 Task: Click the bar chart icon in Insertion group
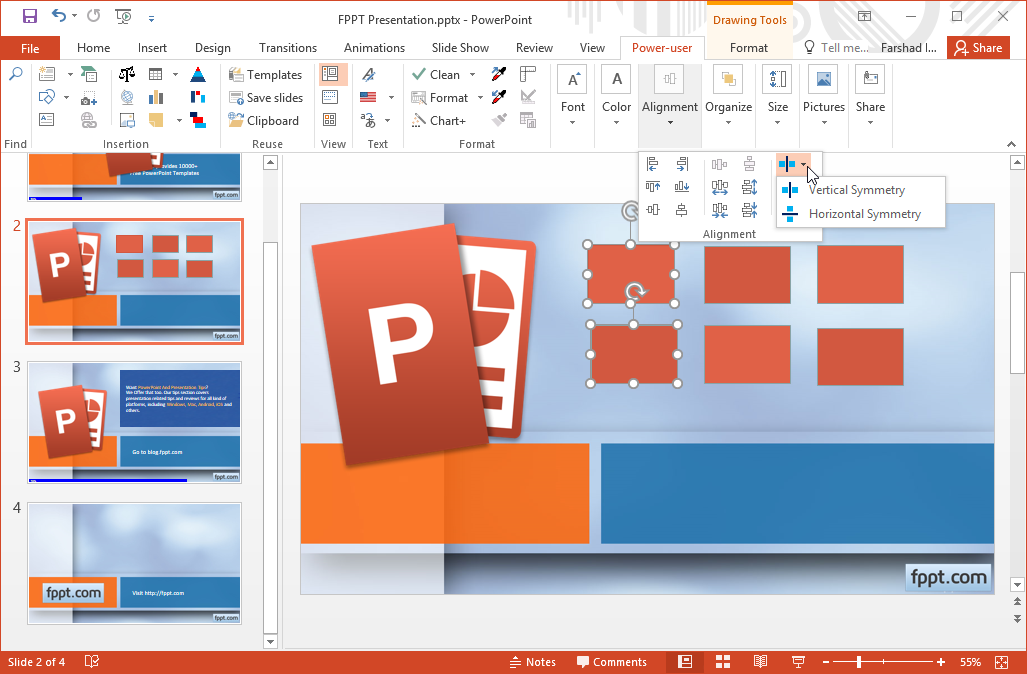[156, 98]
